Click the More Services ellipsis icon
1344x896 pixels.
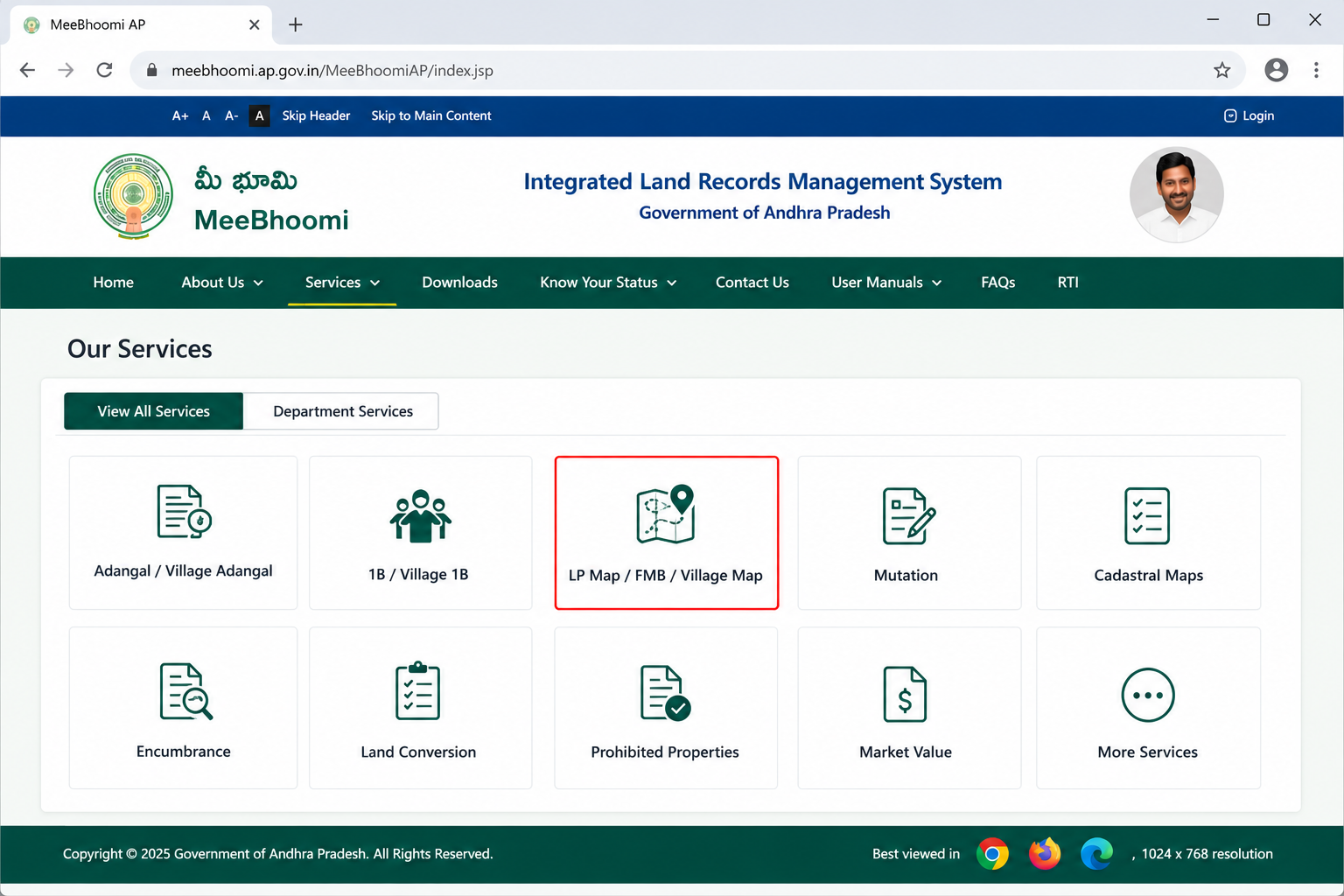1148,695
